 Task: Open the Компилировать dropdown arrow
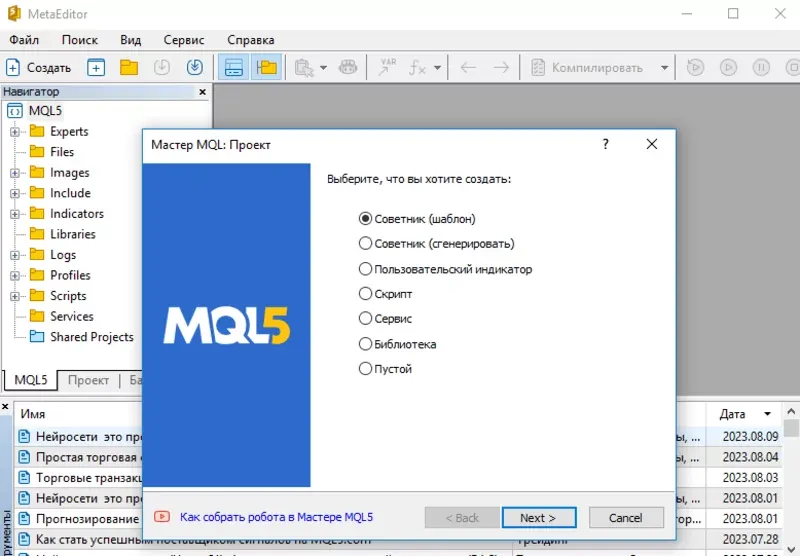[x=664, y=67]
